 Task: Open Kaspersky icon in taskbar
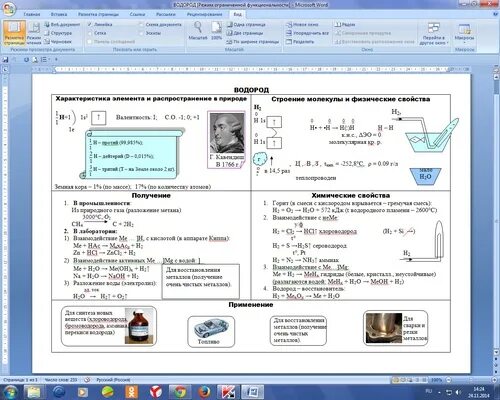tap(228, 392)
